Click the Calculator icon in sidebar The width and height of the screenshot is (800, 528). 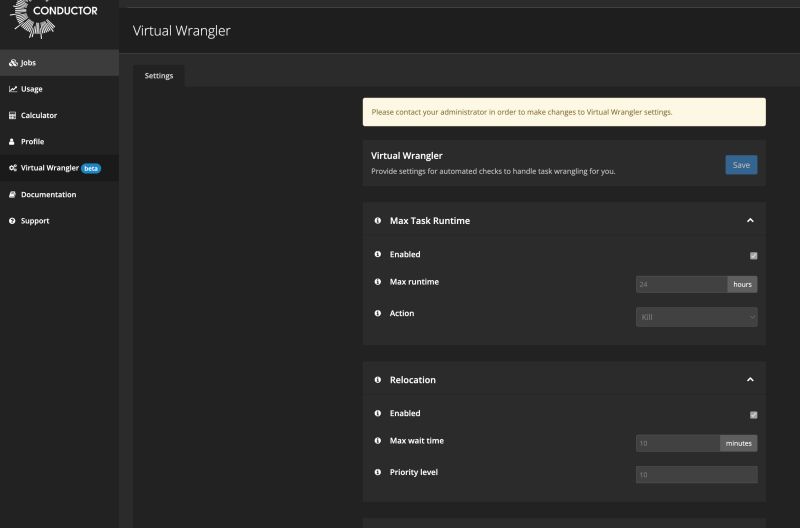[12, 115]
